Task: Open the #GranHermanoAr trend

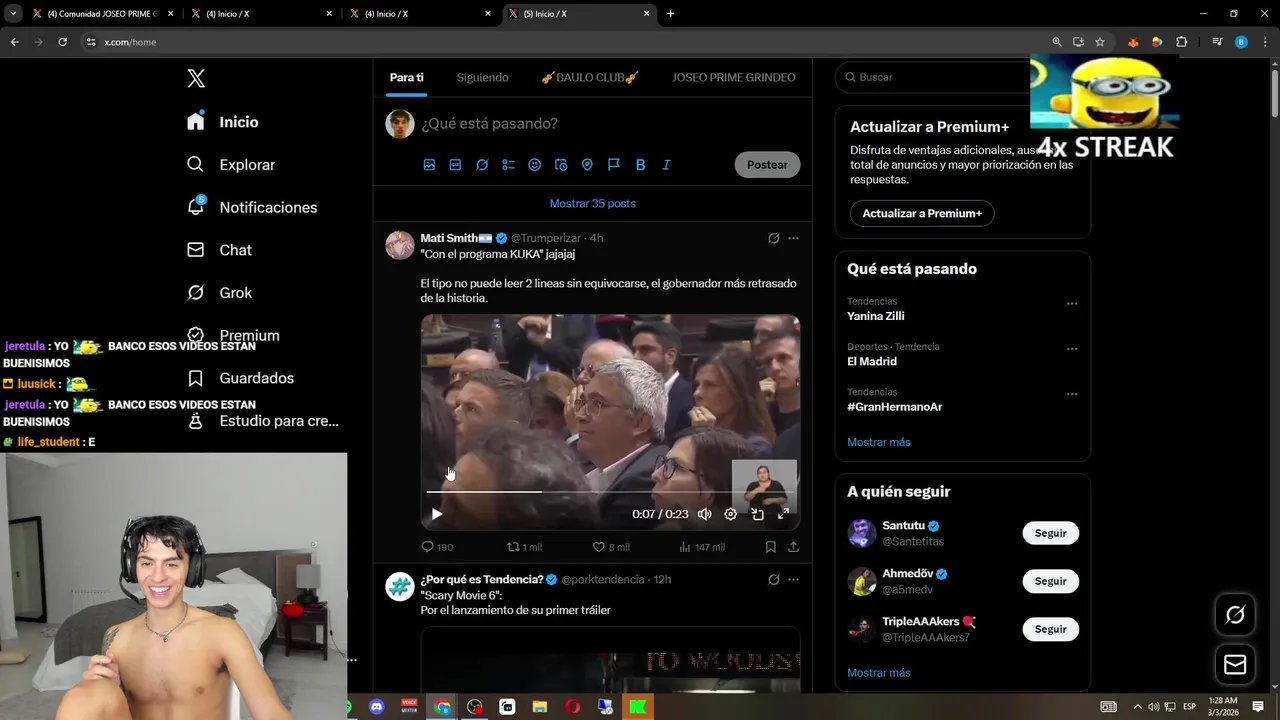Action: click(895, 407)
